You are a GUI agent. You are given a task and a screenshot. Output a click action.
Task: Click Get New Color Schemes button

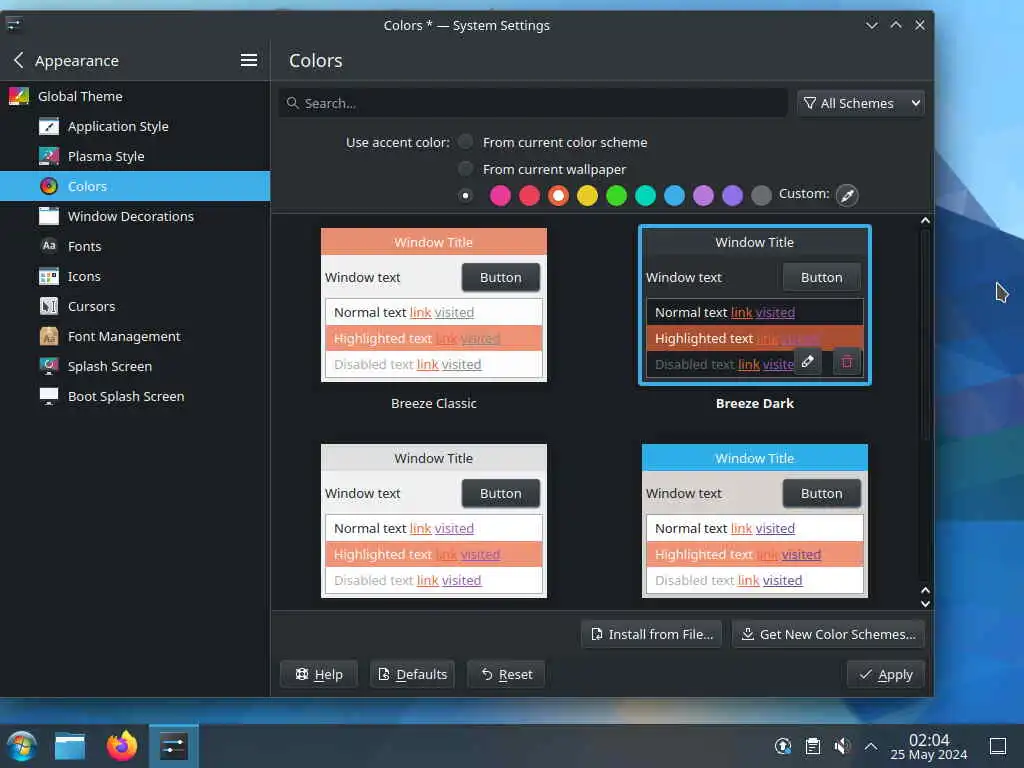(x=829, y=634)
